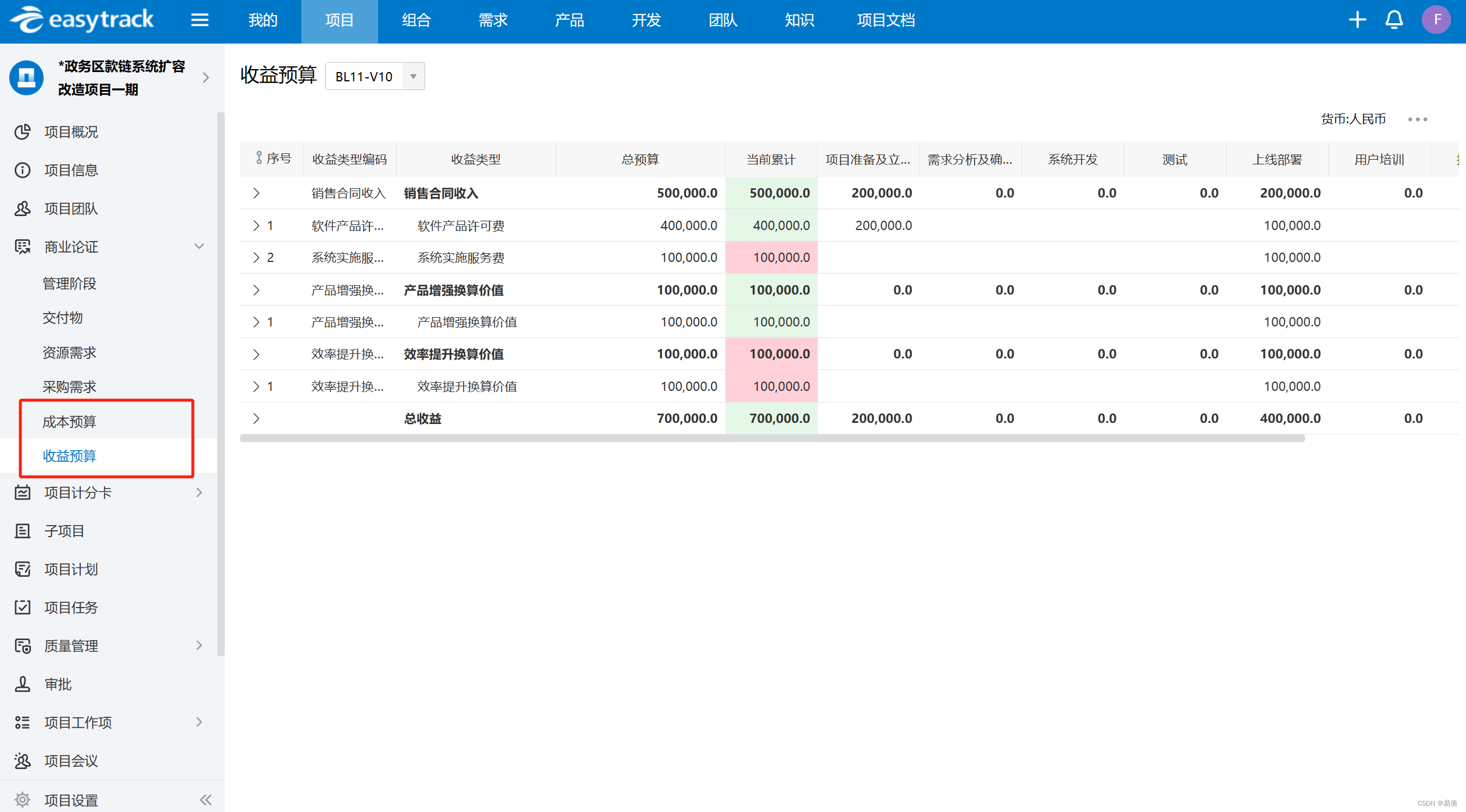
Task: Expand the 软件产品许可费 row
Action: click(x=256, y=225)
